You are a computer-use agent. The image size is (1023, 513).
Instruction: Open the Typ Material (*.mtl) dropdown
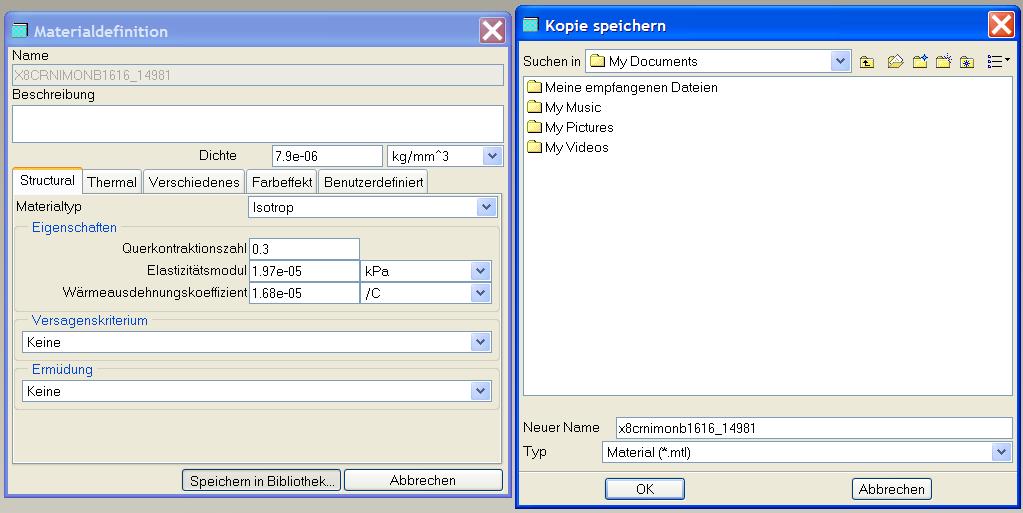click(1001, 452)
